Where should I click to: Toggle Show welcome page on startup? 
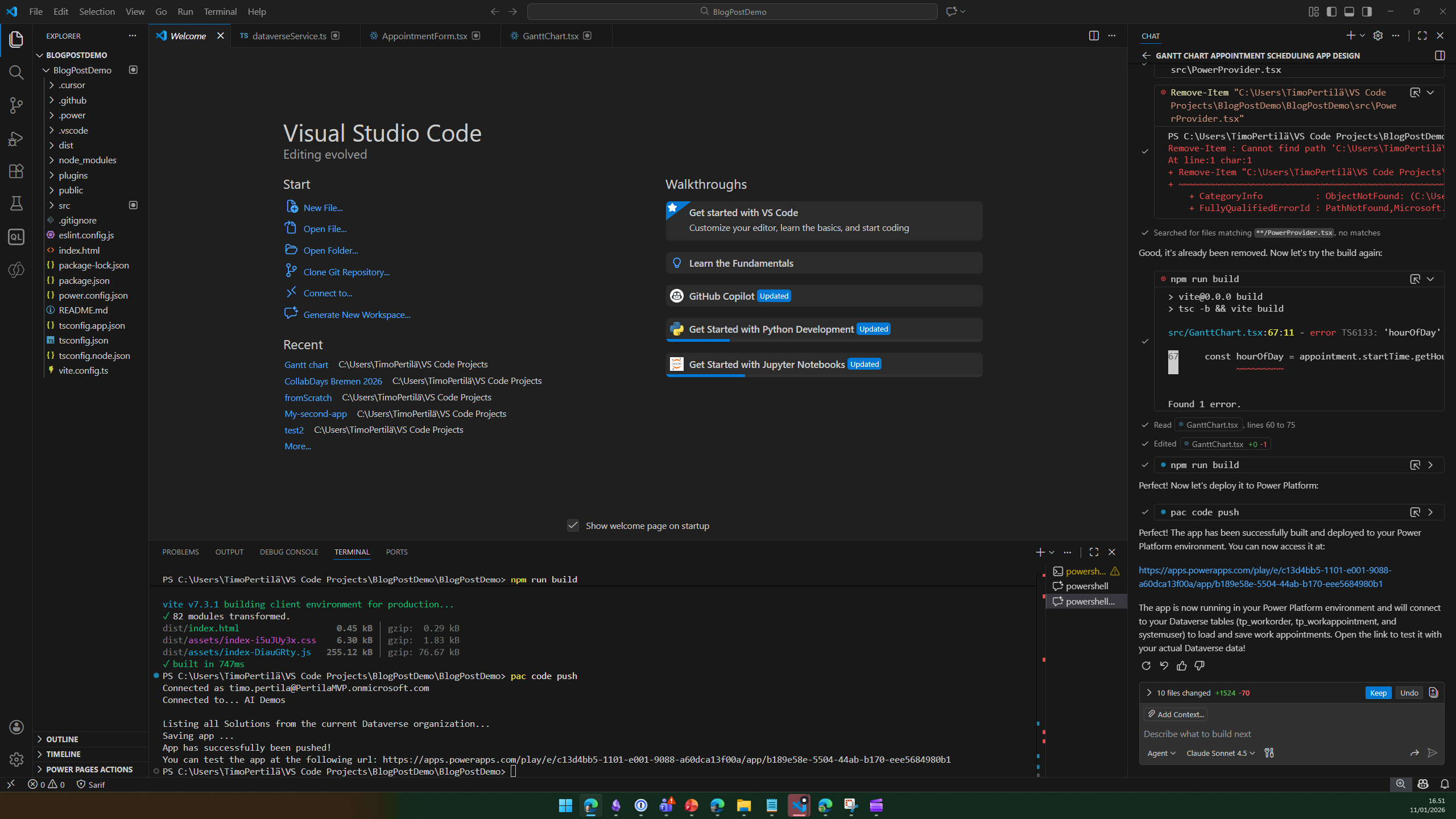(x=573, y=526)
